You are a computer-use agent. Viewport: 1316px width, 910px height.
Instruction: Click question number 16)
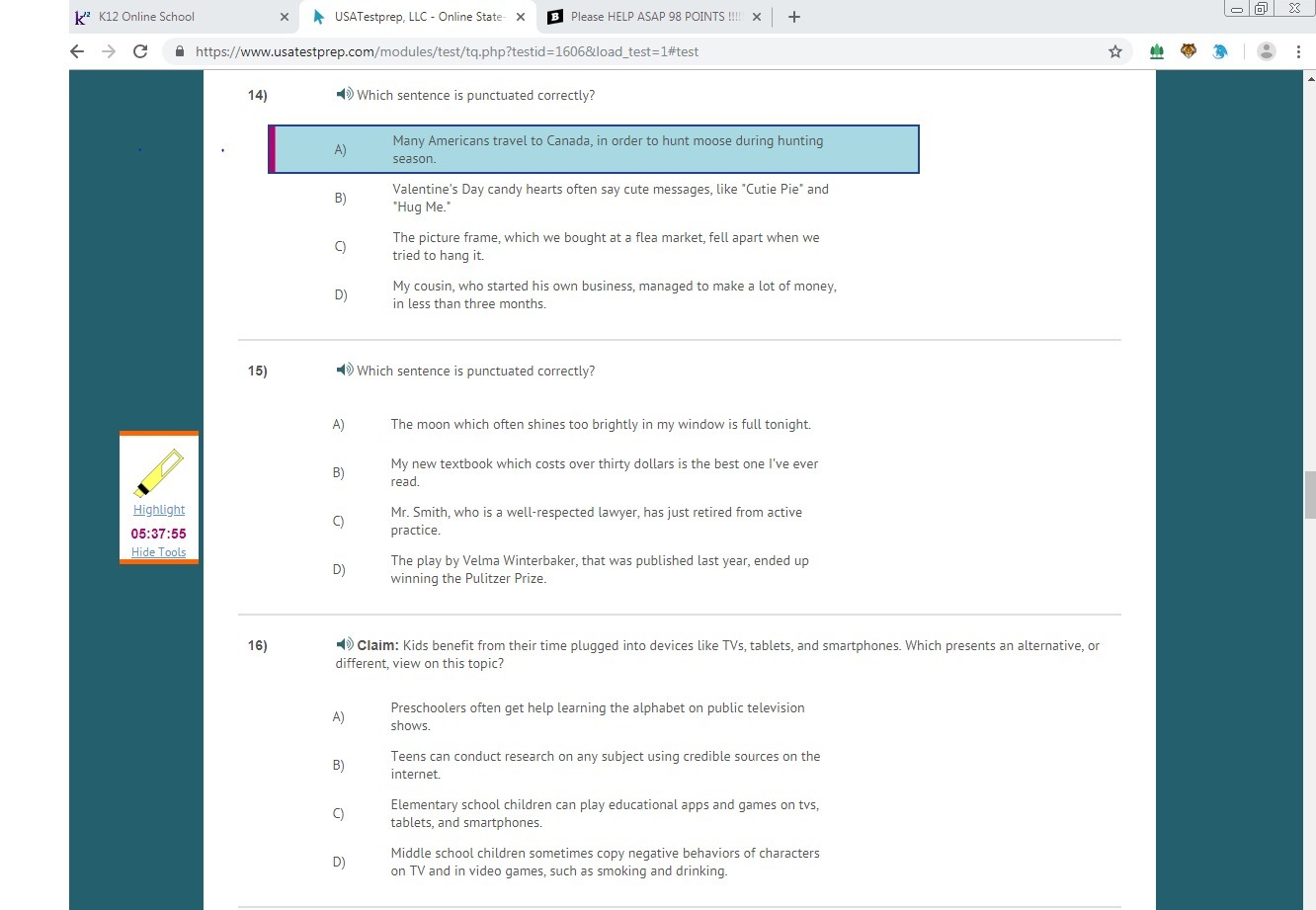258,645
